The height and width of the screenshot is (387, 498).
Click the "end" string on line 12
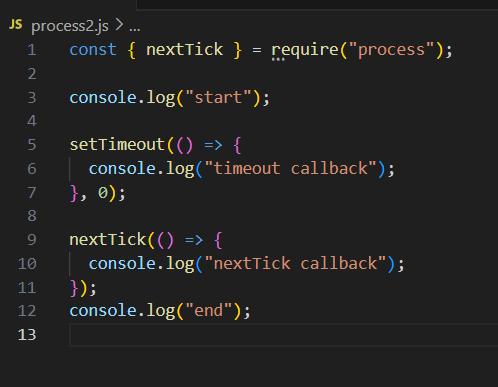coord(208,311)
